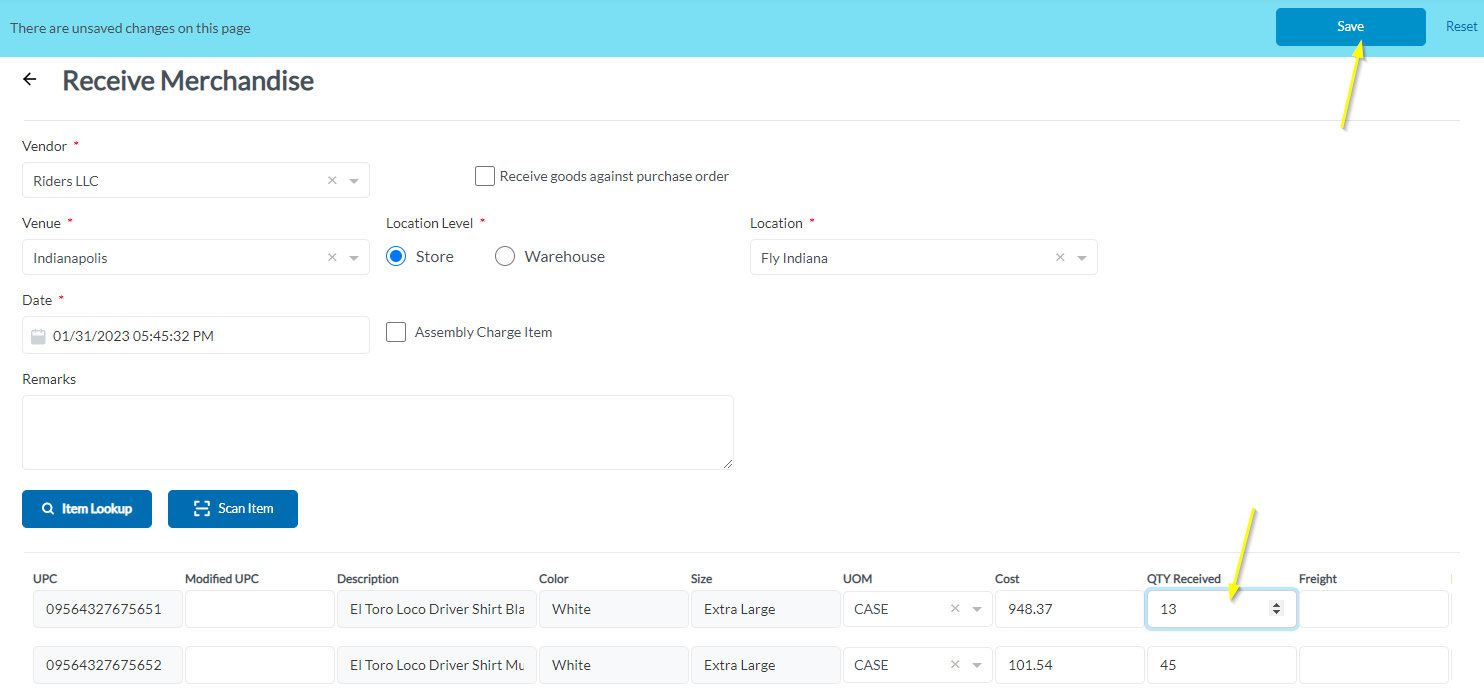Image resolution: width=1484 pixels, height=695 pixels.
Task: Open the Vendor dropdown arrow
Action: coord(354,181)
